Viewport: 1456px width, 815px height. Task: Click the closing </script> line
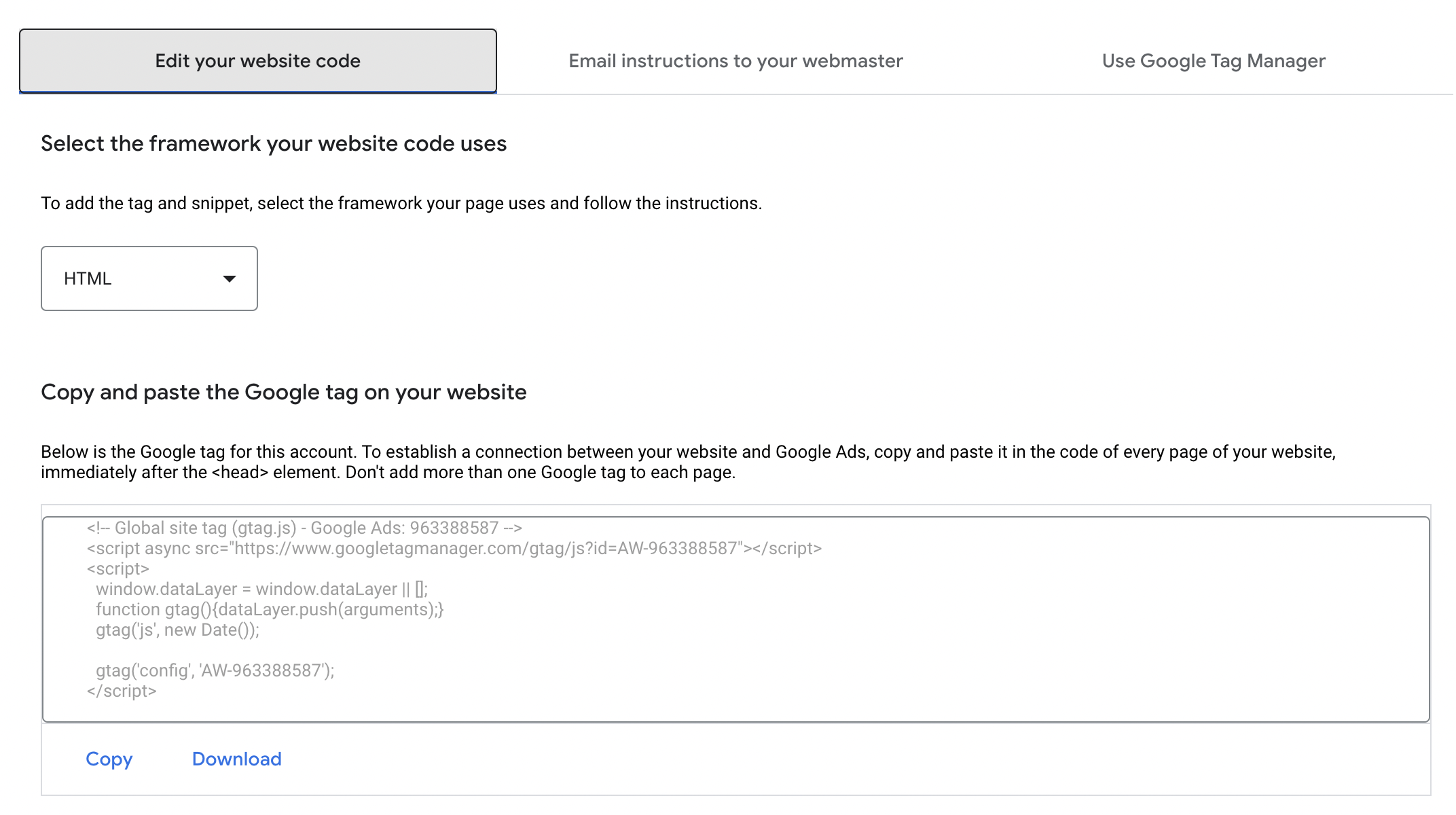pyautogui.click(x=122, y=691)
